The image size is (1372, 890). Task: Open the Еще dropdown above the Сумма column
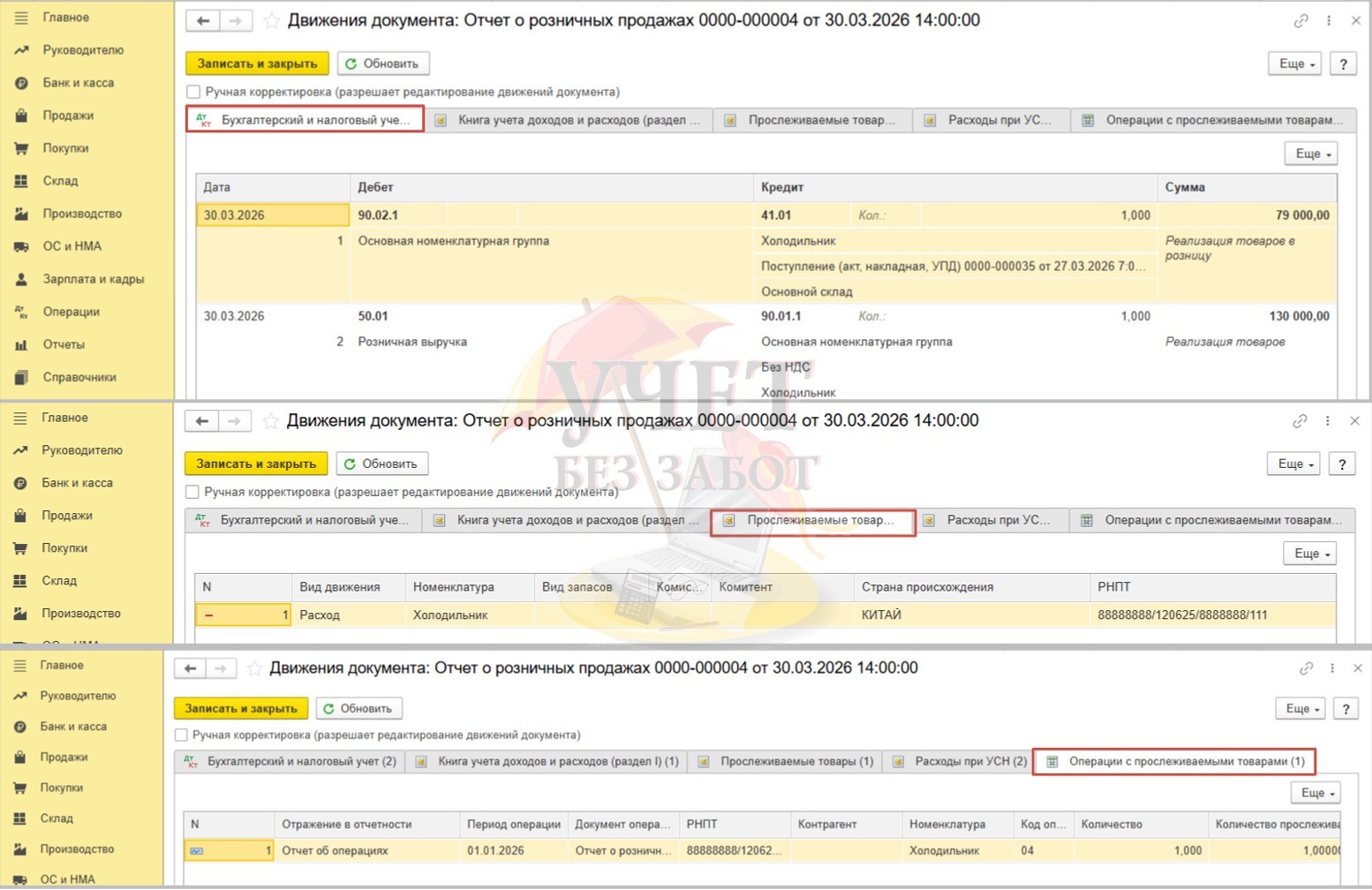(1313, 154)
